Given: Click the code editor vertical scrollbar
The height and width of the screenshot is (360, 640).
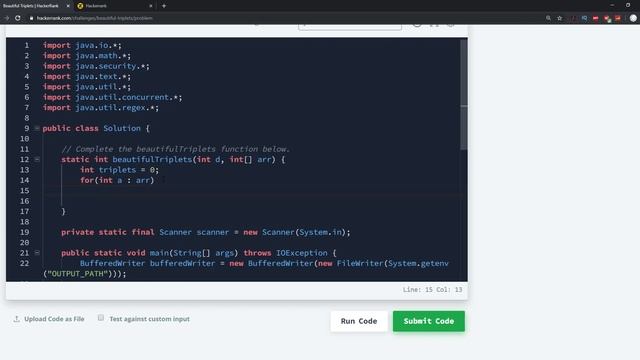Looking at the screenshot, I should pyautogui.click(x=464, y=94).
